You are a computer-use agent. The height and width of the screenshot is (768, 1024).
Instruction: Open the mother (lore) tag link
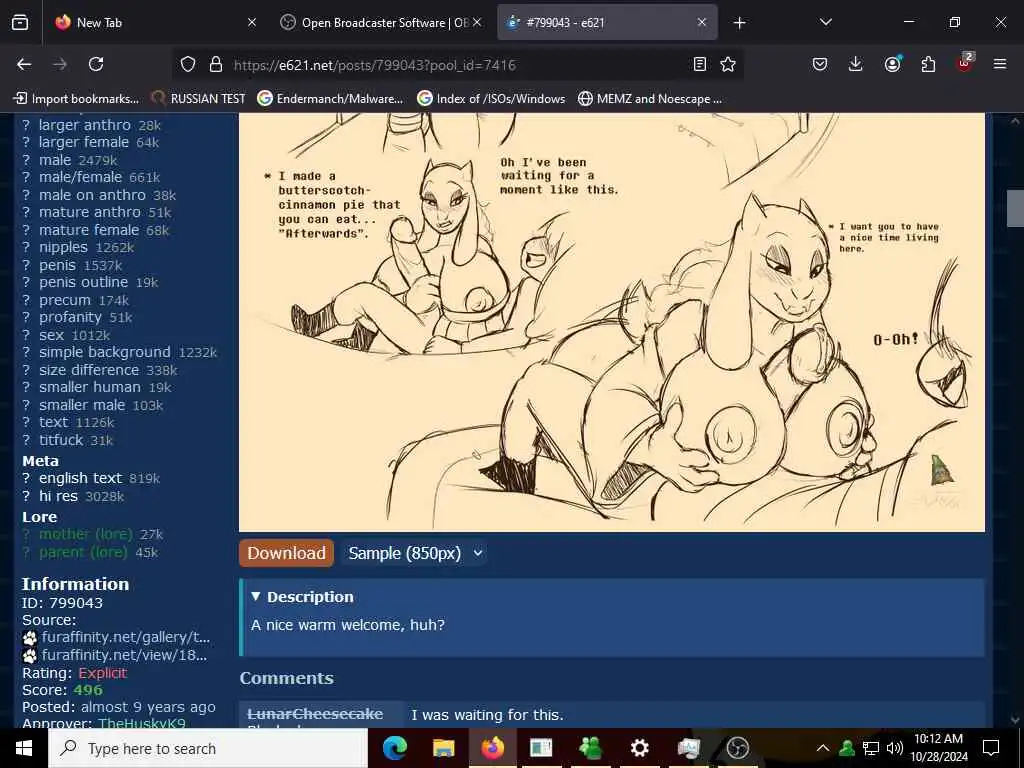pyautogui.click(x=86, y=534)
